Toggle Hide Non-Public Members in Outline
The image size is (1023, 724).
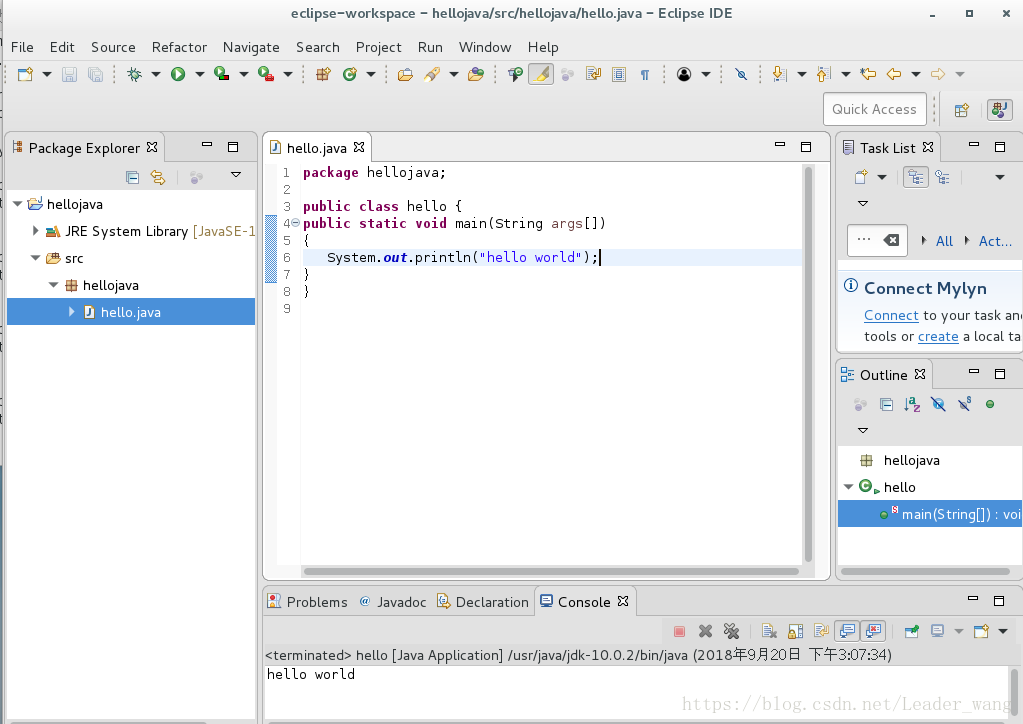click(x=990, y=404)
